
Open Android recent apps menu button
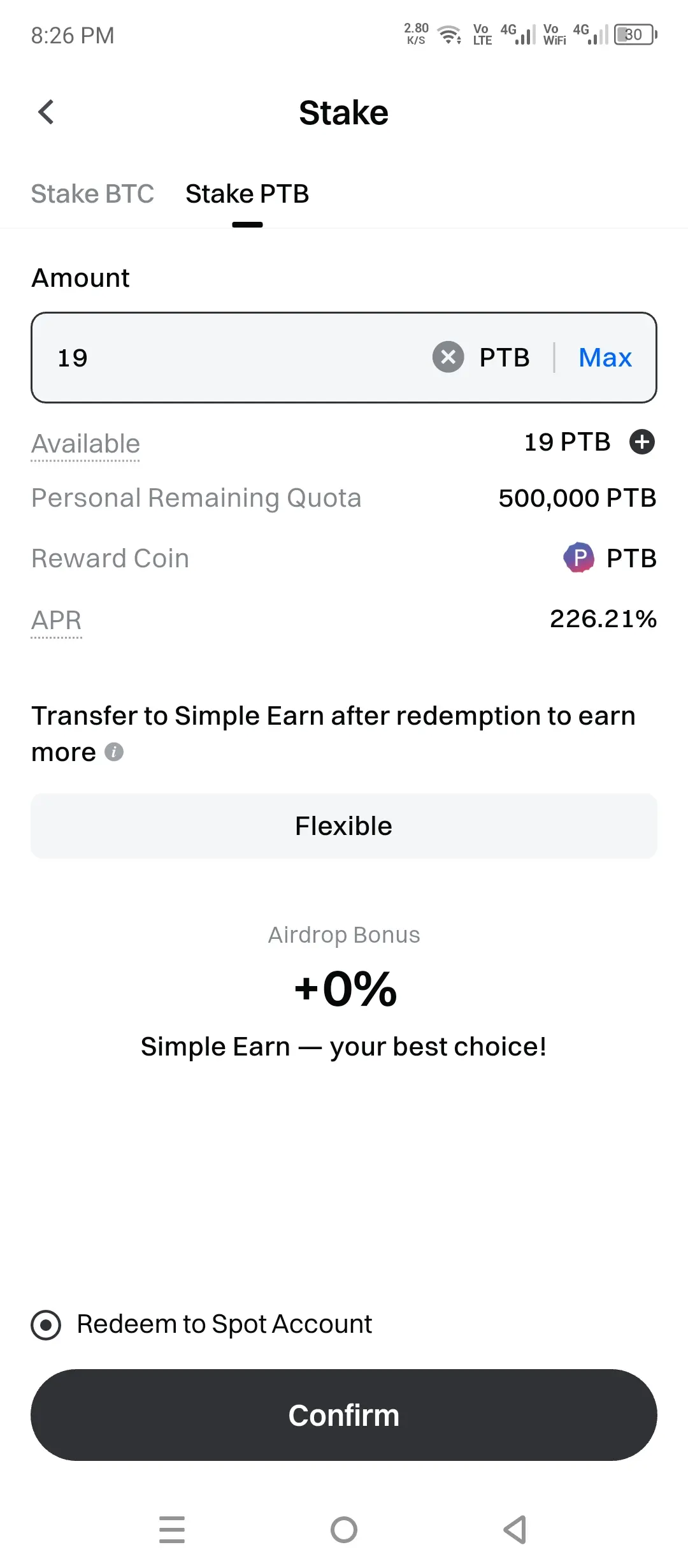pyautogui.click(x=172, y=1530)
